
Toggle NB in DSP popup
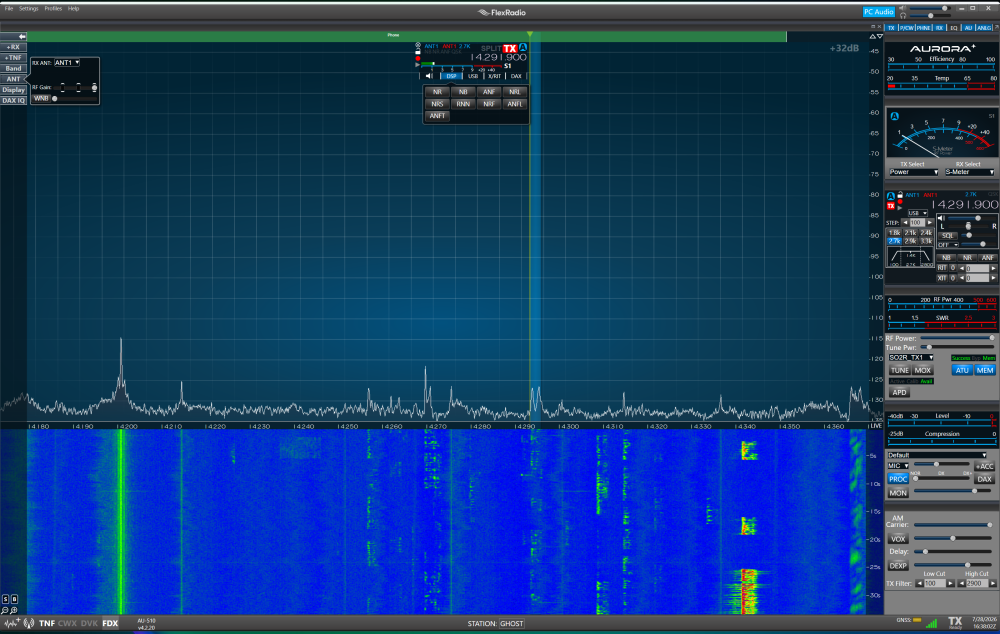pyautogui.click(x=463, y=92)
